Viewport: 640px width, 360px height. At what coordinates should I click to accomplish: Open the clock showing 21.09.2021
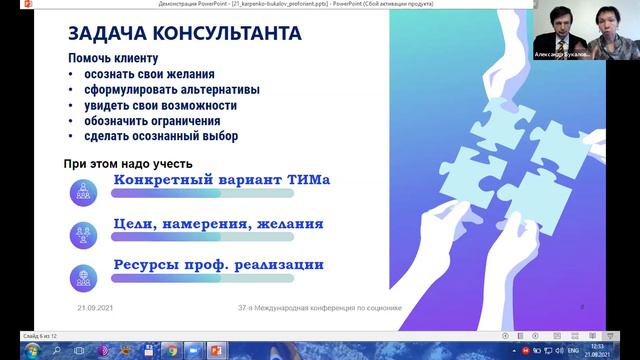(597, 351)
